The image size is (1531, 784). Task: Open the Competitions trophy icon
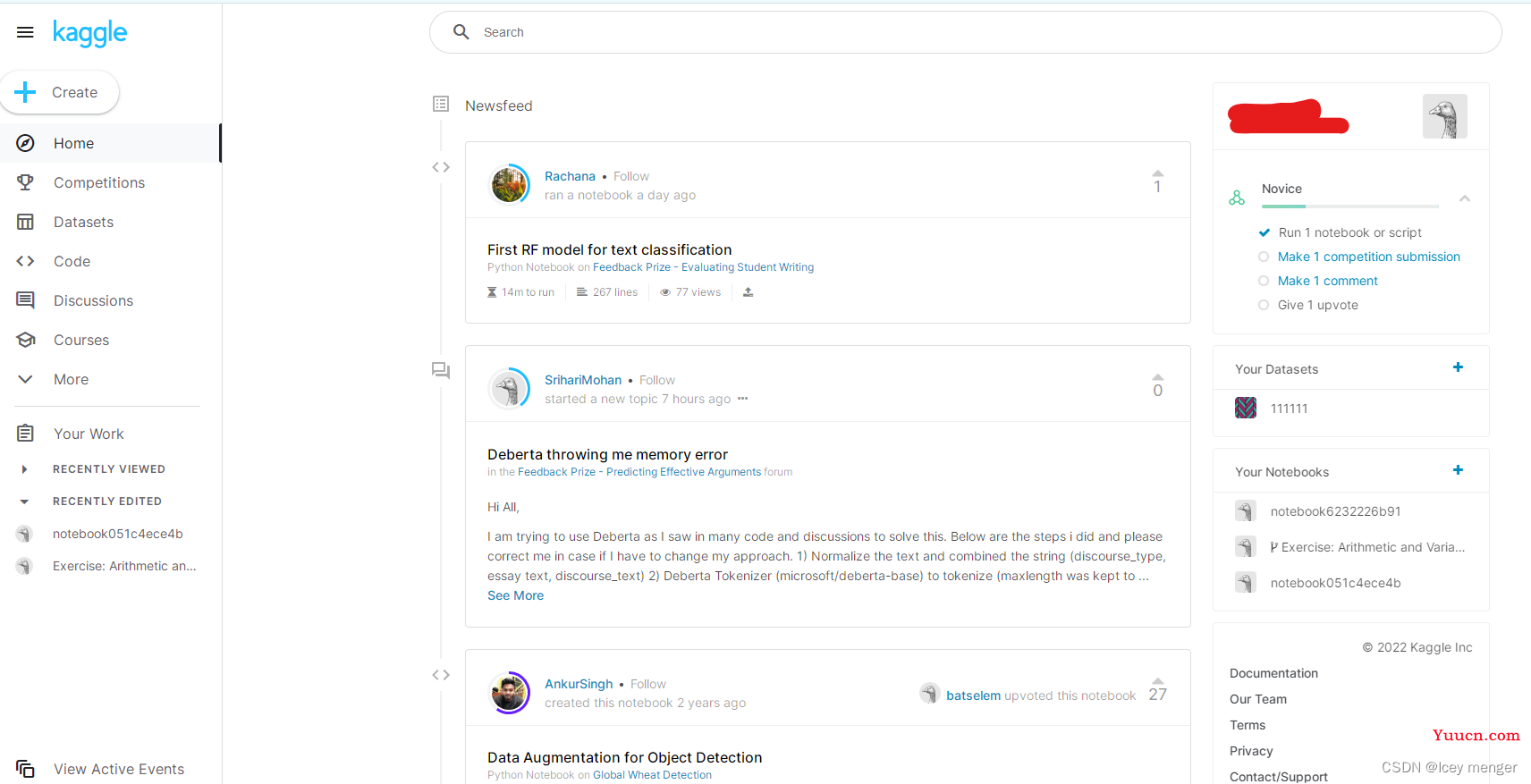pyautogui.click(x=26, y=182)
